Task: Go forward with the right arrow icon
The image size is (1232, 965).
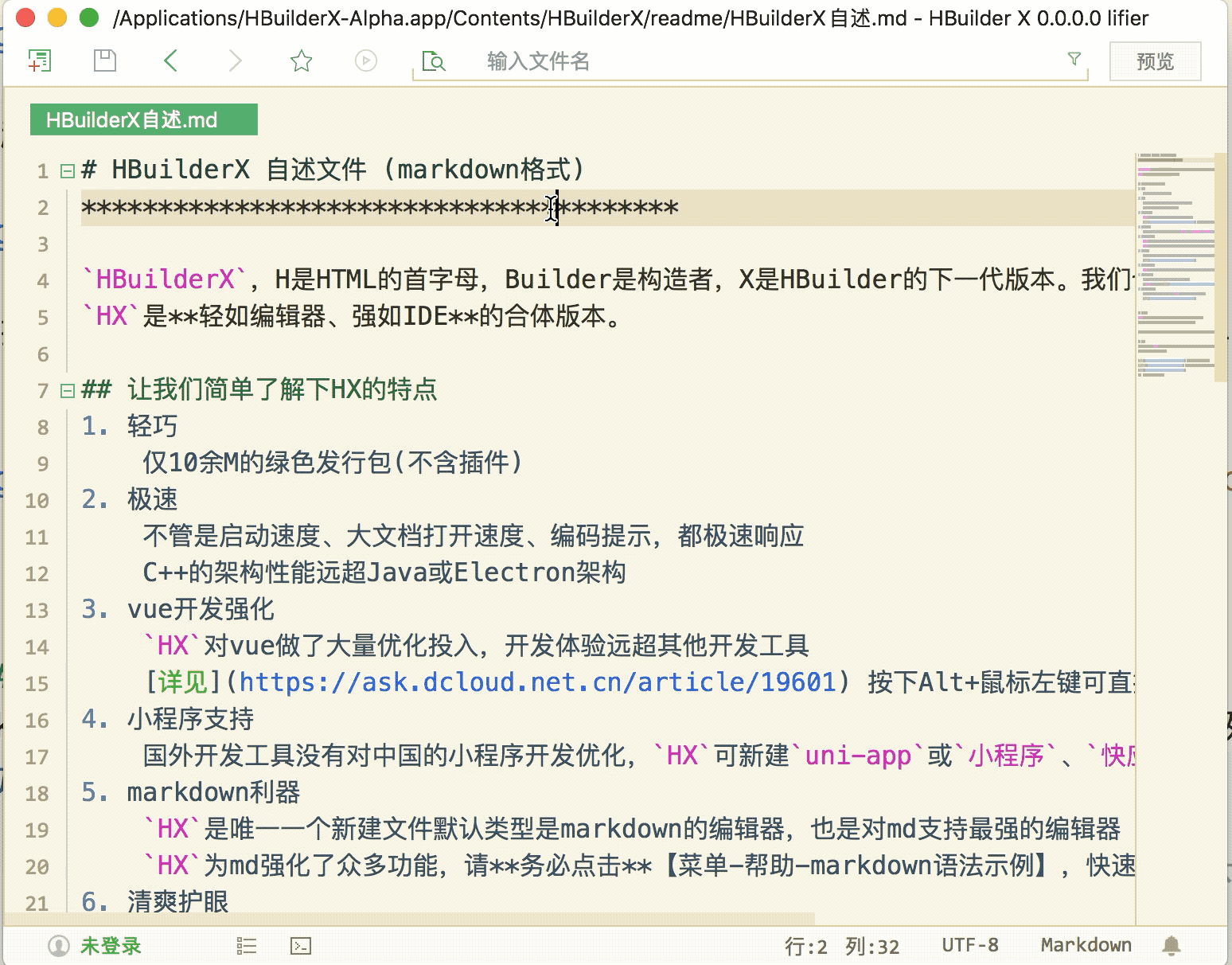Action: point(235,61)
